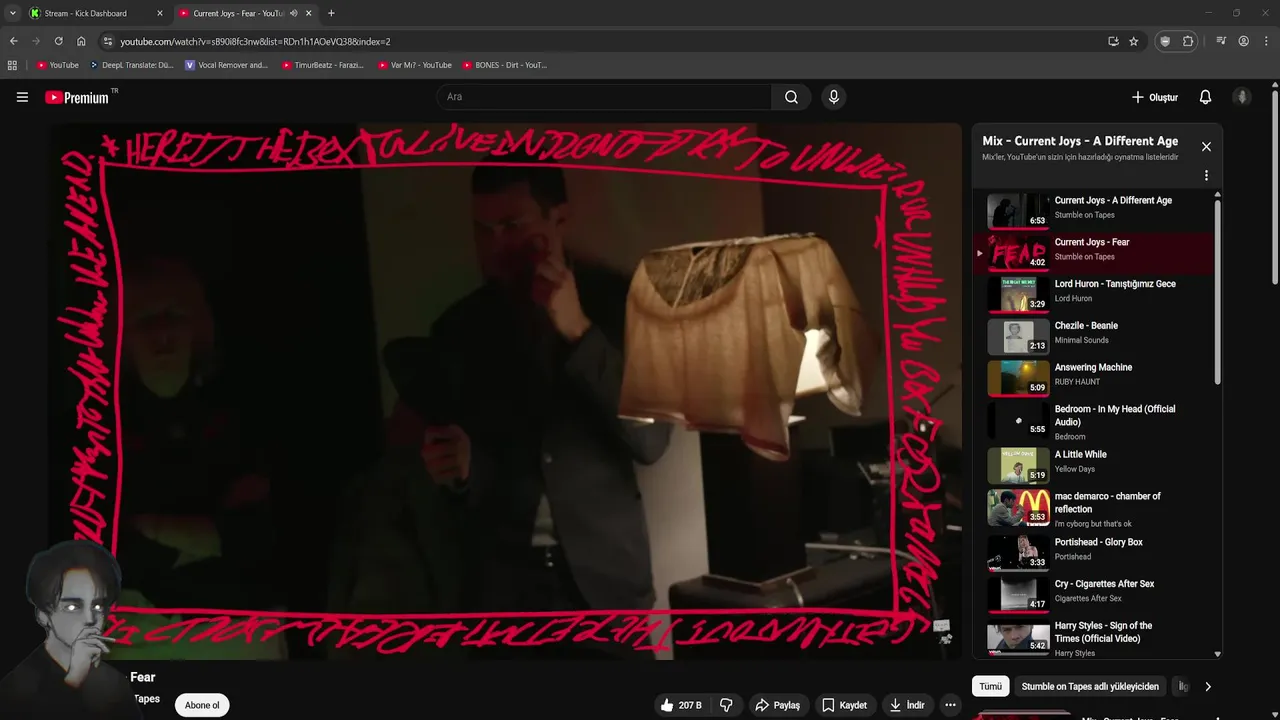Open YouTube notifications bell
This screenshot has width=1280, height=720.
click(x=1205, y=97)
